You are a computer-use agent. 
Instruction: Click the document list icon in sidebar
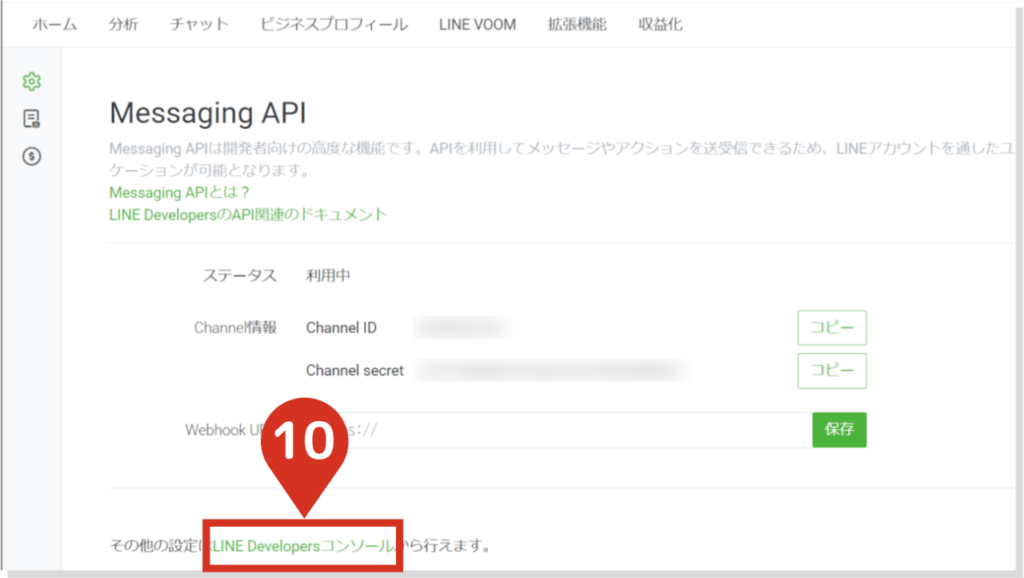click(32, 119)
